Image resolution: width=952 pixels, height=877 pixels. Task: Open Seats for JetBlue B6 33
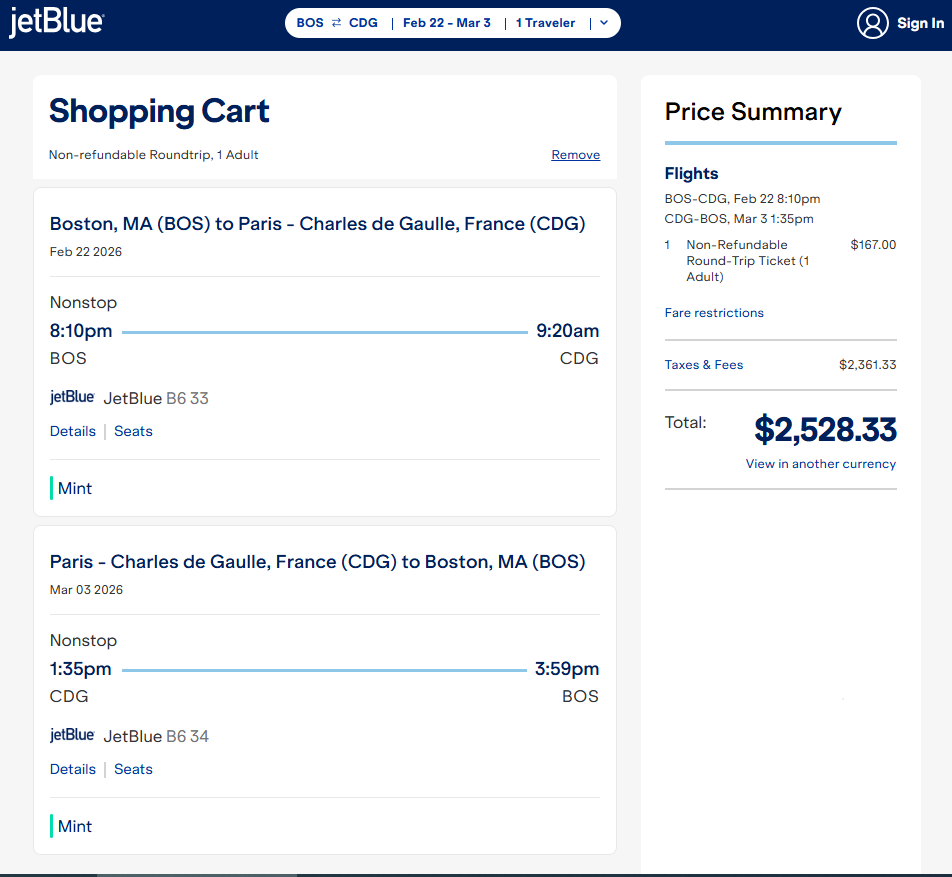click(x=134, y=431)
